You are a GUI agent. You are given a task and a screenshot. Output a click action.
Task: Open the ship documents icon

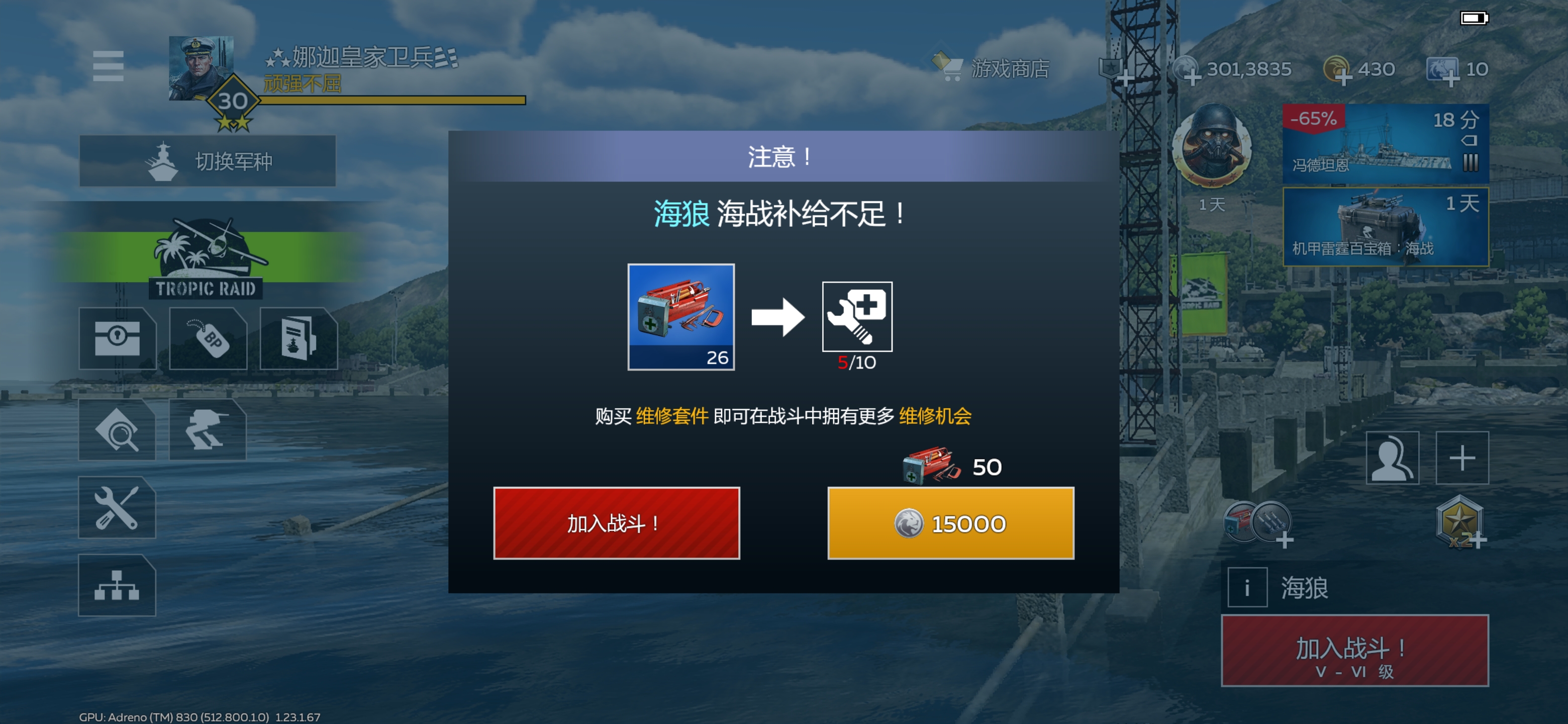pyautogui.click(x=298, y=338)
